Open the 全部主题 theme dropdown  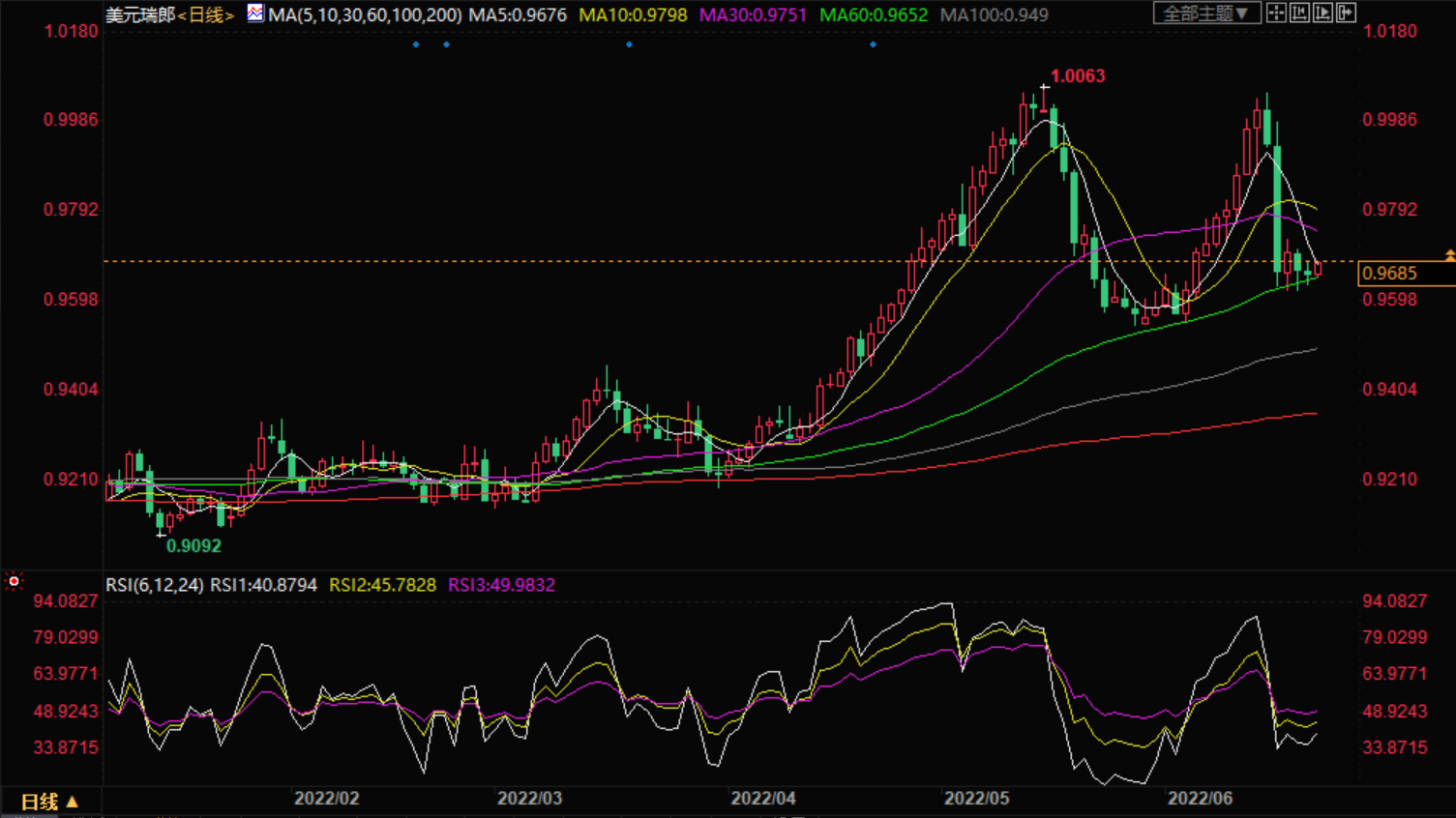point(1207,13)
